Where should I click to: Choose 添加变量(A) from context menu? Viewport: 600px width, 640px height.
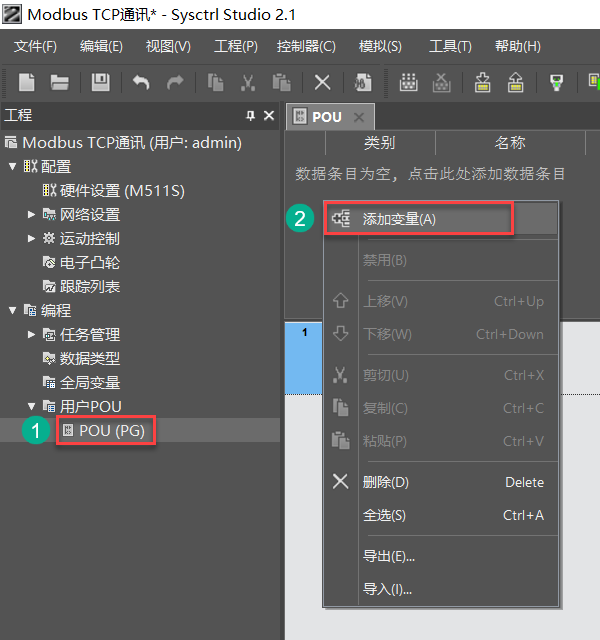pyautogui.click(x=441, y=219)
